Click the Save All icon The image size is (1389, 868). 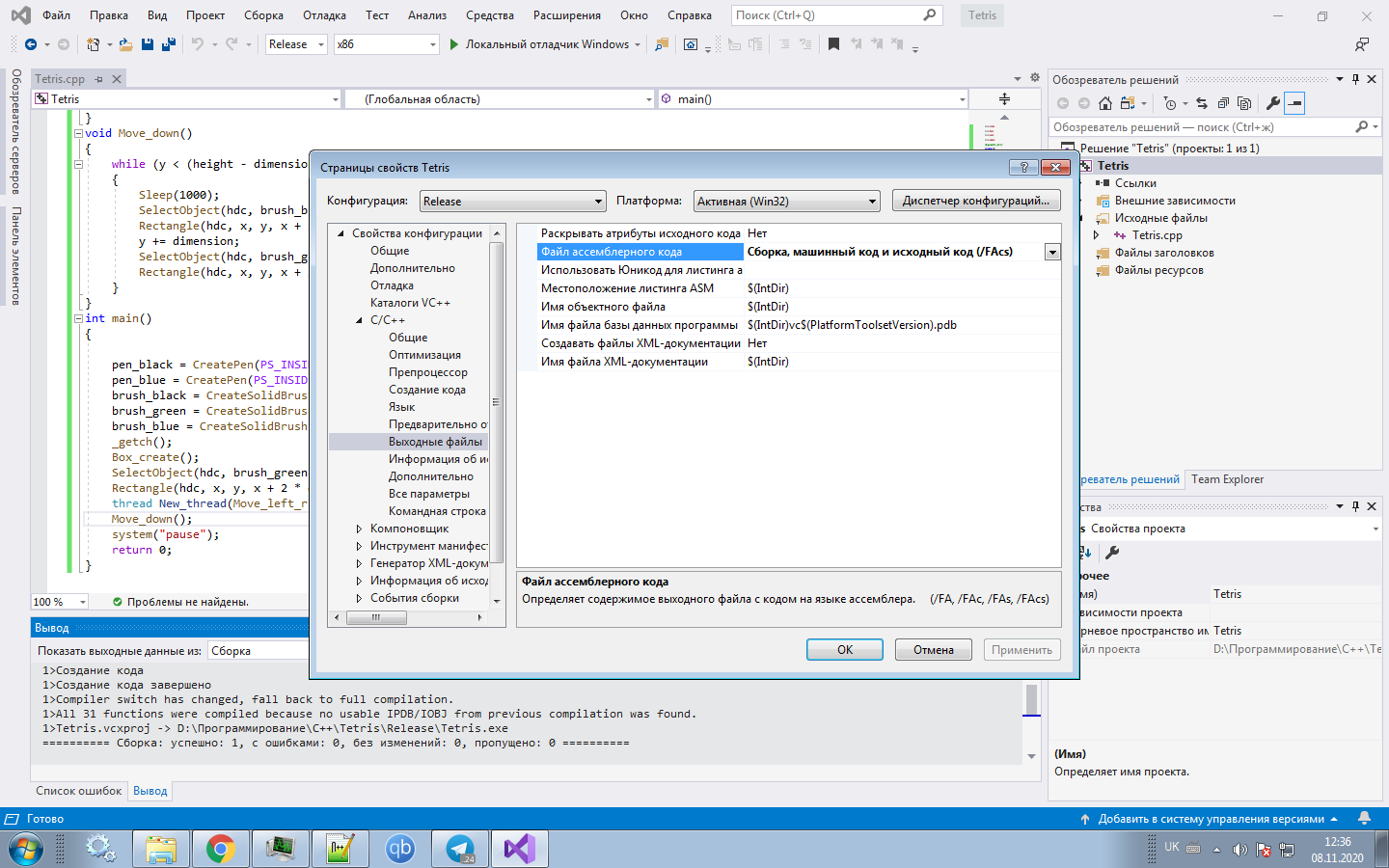tap(169, 44)
